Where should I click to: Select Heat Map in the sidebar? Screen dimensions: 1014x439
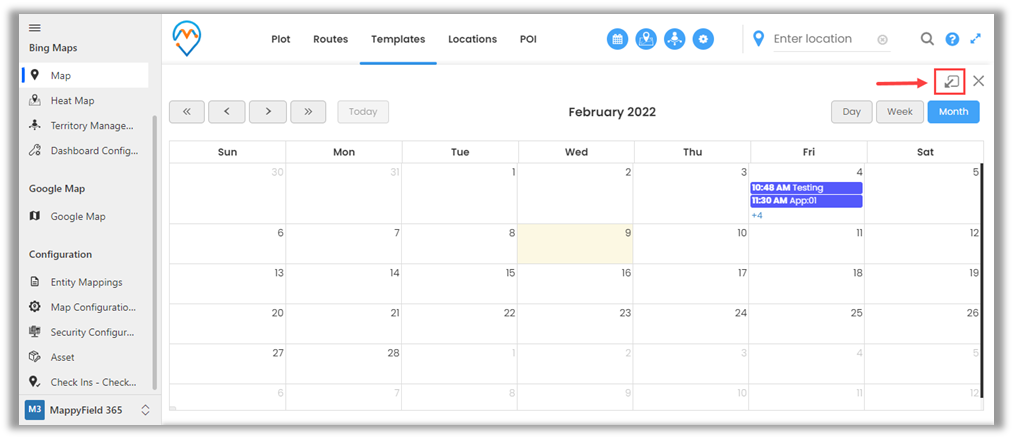tap(72, 100)
